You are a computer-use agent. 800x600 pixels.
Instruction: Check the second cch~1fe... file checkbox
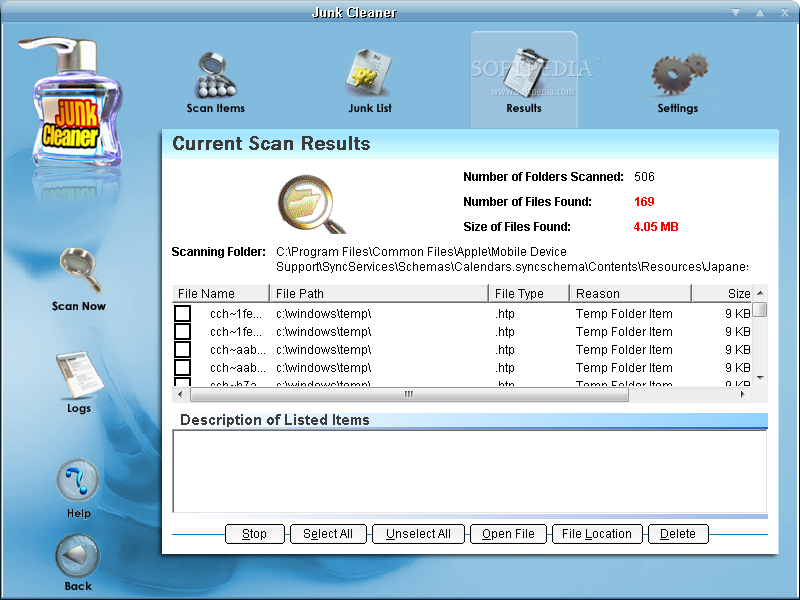(x=183, y=332)
